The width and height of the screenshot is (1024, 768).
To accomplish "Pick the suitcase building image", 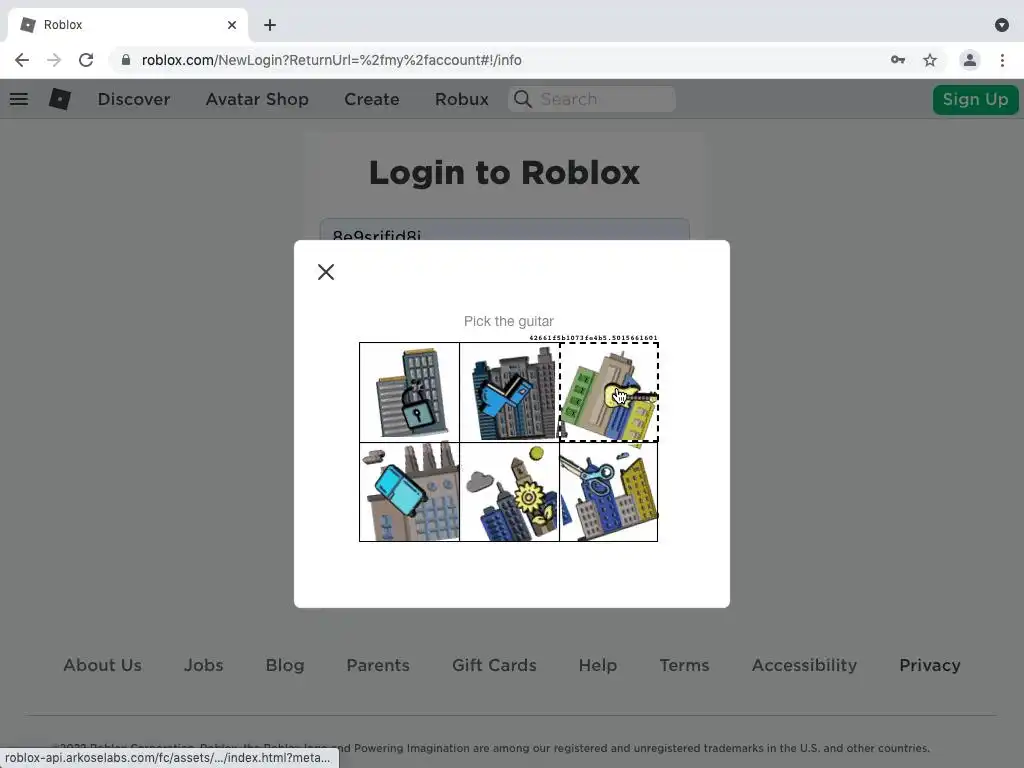I will (409, 492).
